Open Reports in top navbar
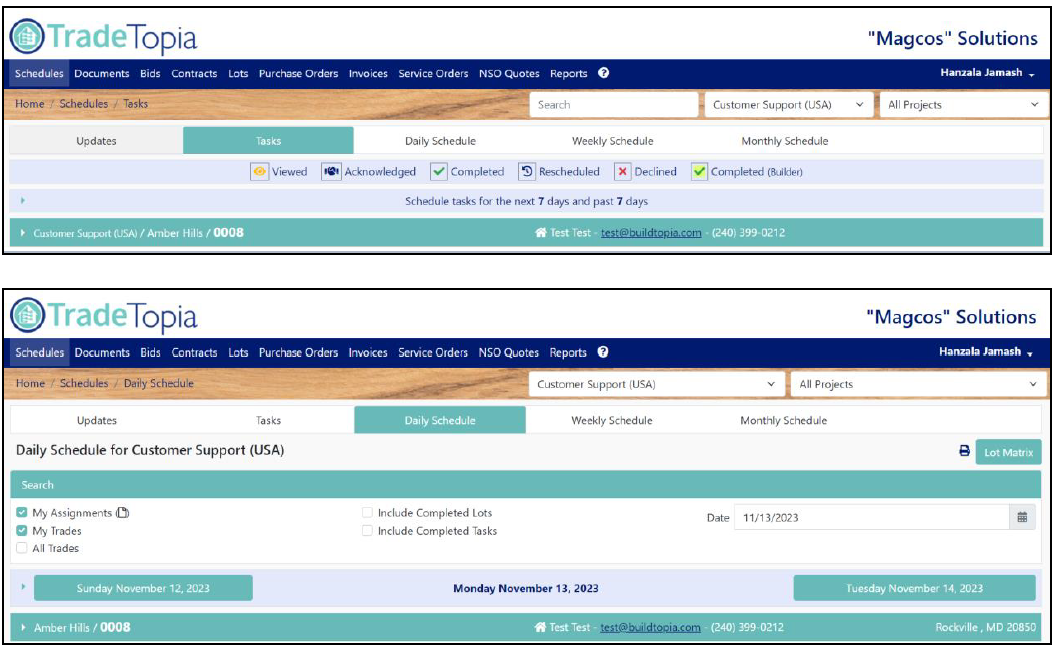The height and width of the screenshot is (646, 1054). [569, 73]
